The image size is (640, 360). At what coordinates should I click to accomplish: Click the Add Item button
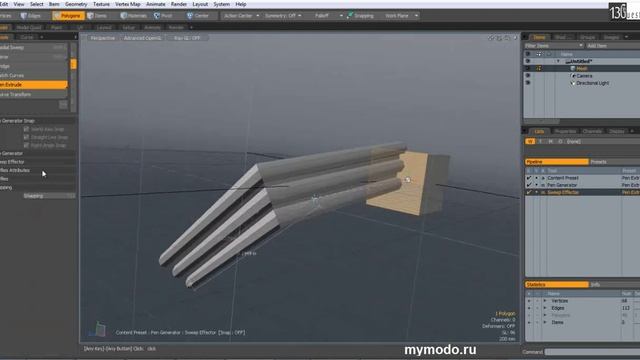(x=612, y=46)
